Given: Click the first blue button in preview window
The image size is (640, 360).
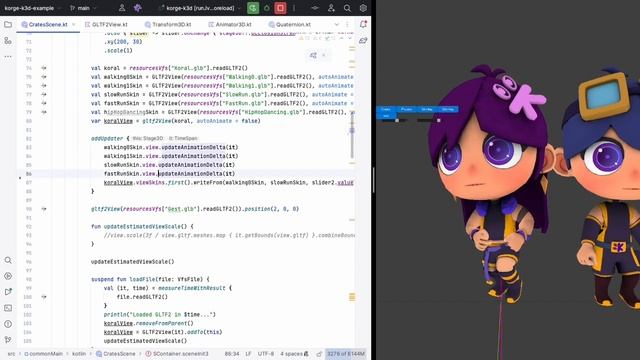Looking at the screenshot, I should pos(386,109).
